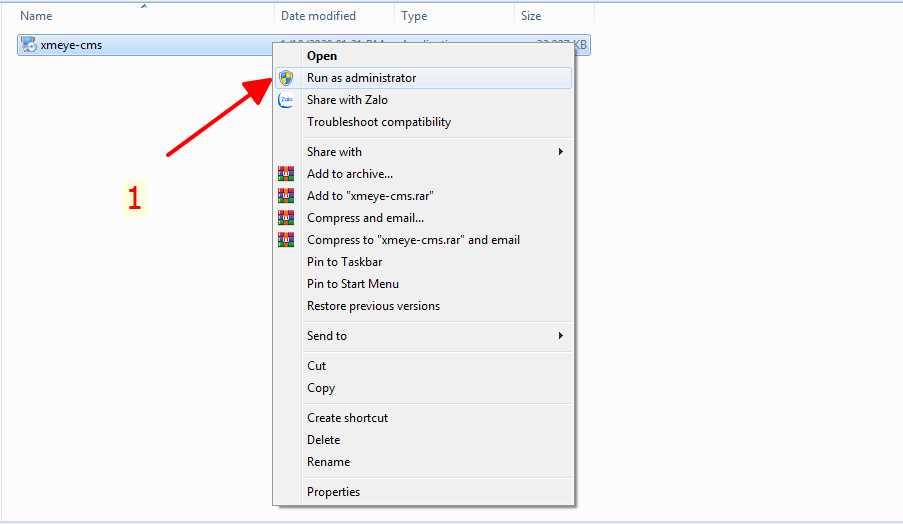This screenshot has width=903, height=524.
Task: Sort files by the Name column header
Action: [x=36, y=16]
